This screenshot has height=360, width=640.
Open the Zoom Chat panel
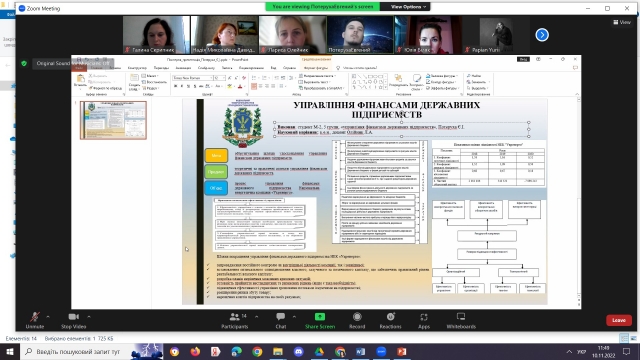click(x=281, y=320)
